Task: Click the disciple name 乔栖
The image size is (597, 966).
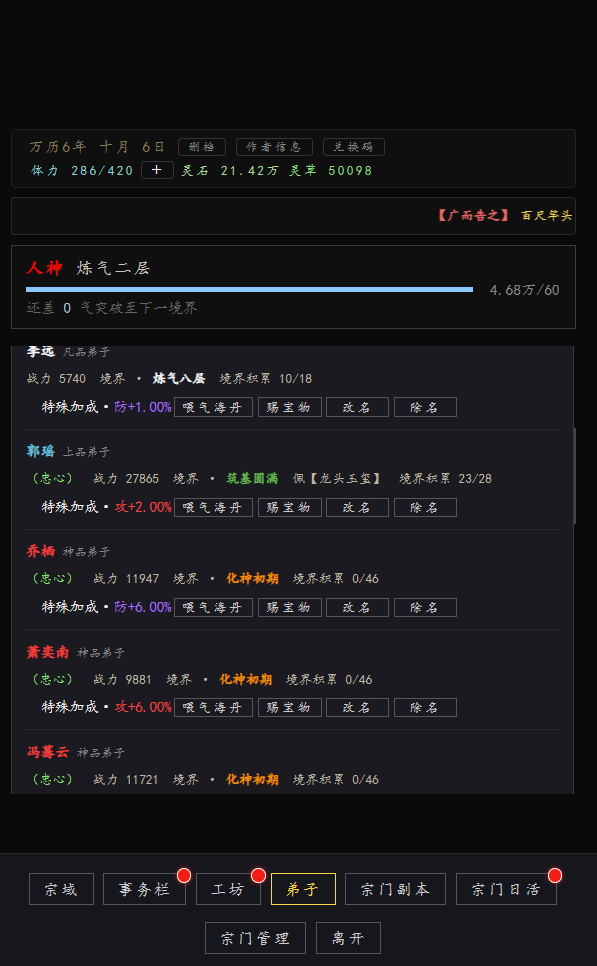Action: pos(41,551)
